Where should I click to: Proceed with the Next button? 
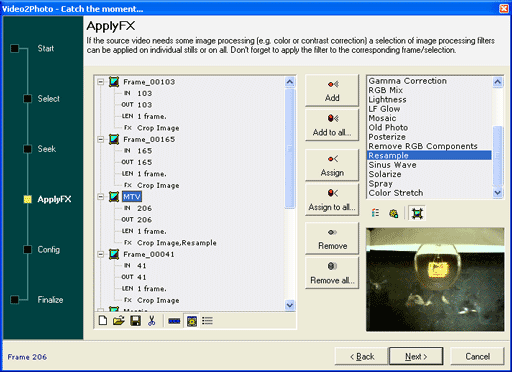416,356
